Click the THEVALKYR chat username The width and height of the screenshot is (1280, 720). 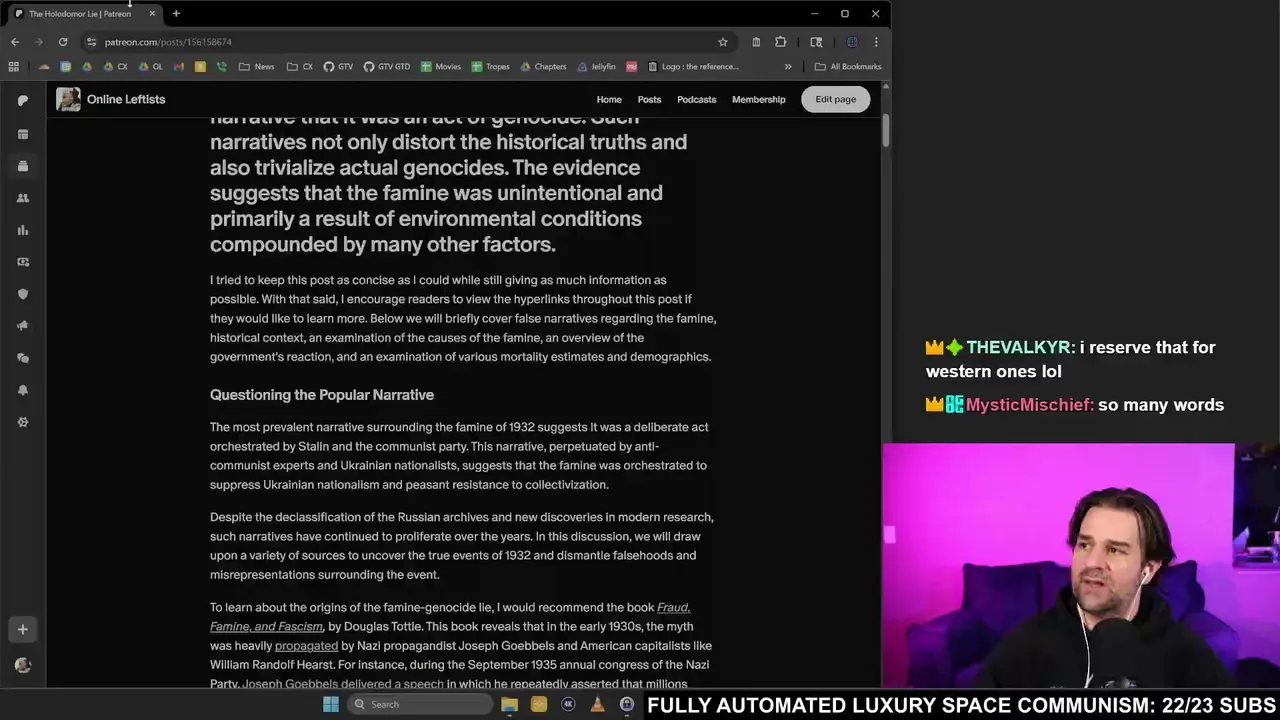click(1020, 348)
